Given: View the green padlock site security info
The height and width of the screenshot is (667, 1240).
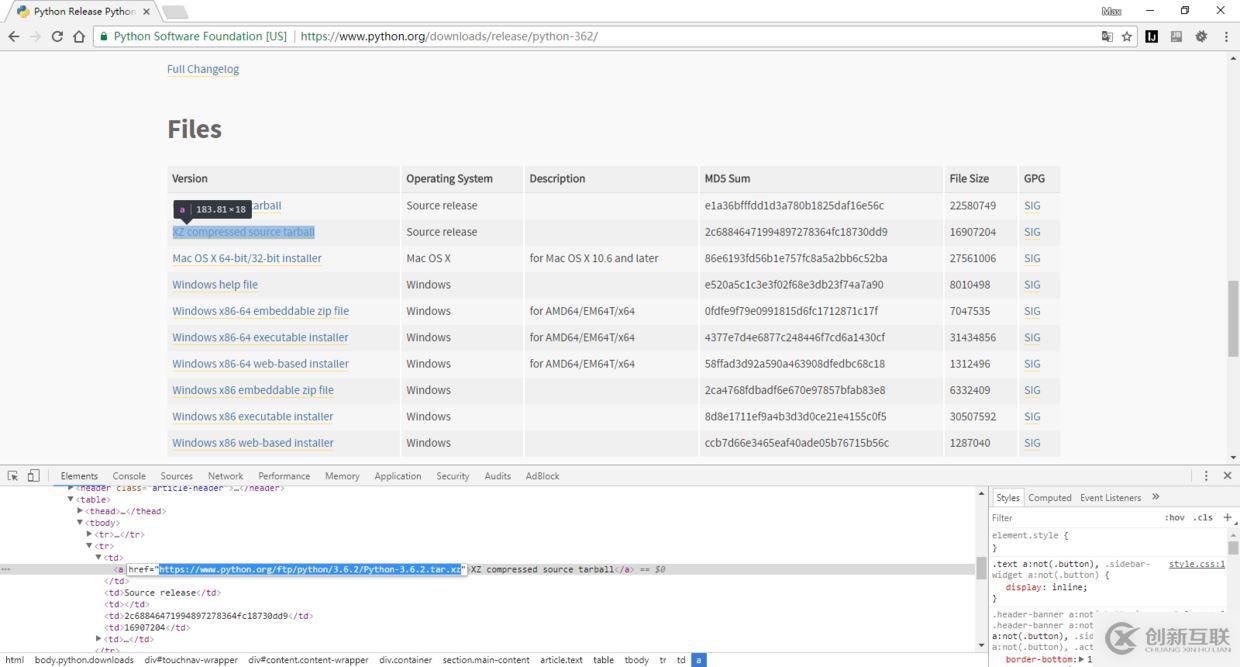Looking at the screenshot, I should 102,36.
